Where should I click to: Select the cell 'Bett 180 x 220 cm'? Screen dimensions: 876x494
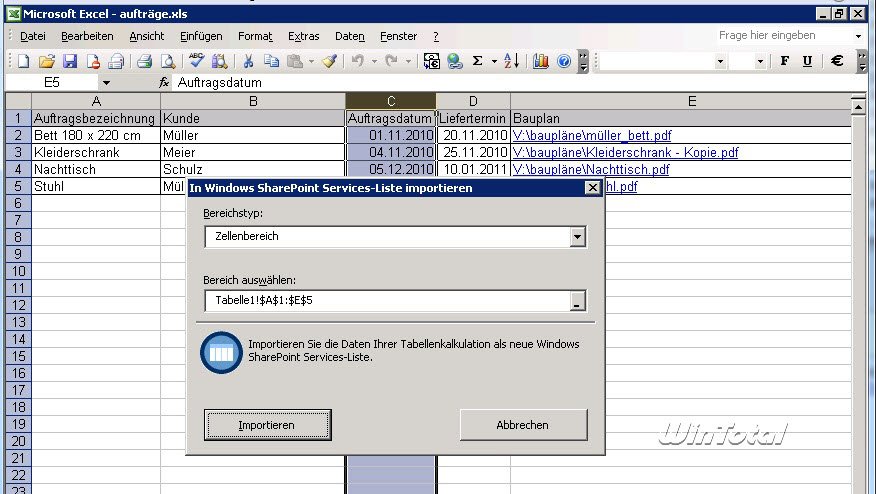pyautogui.click(x=96, y=135)
